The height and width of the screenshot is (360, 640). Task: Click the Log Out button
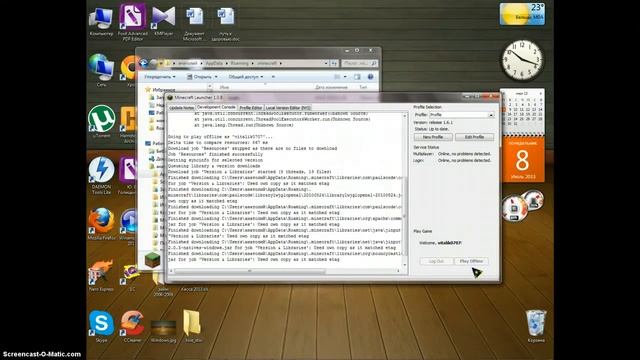(436, 261)
